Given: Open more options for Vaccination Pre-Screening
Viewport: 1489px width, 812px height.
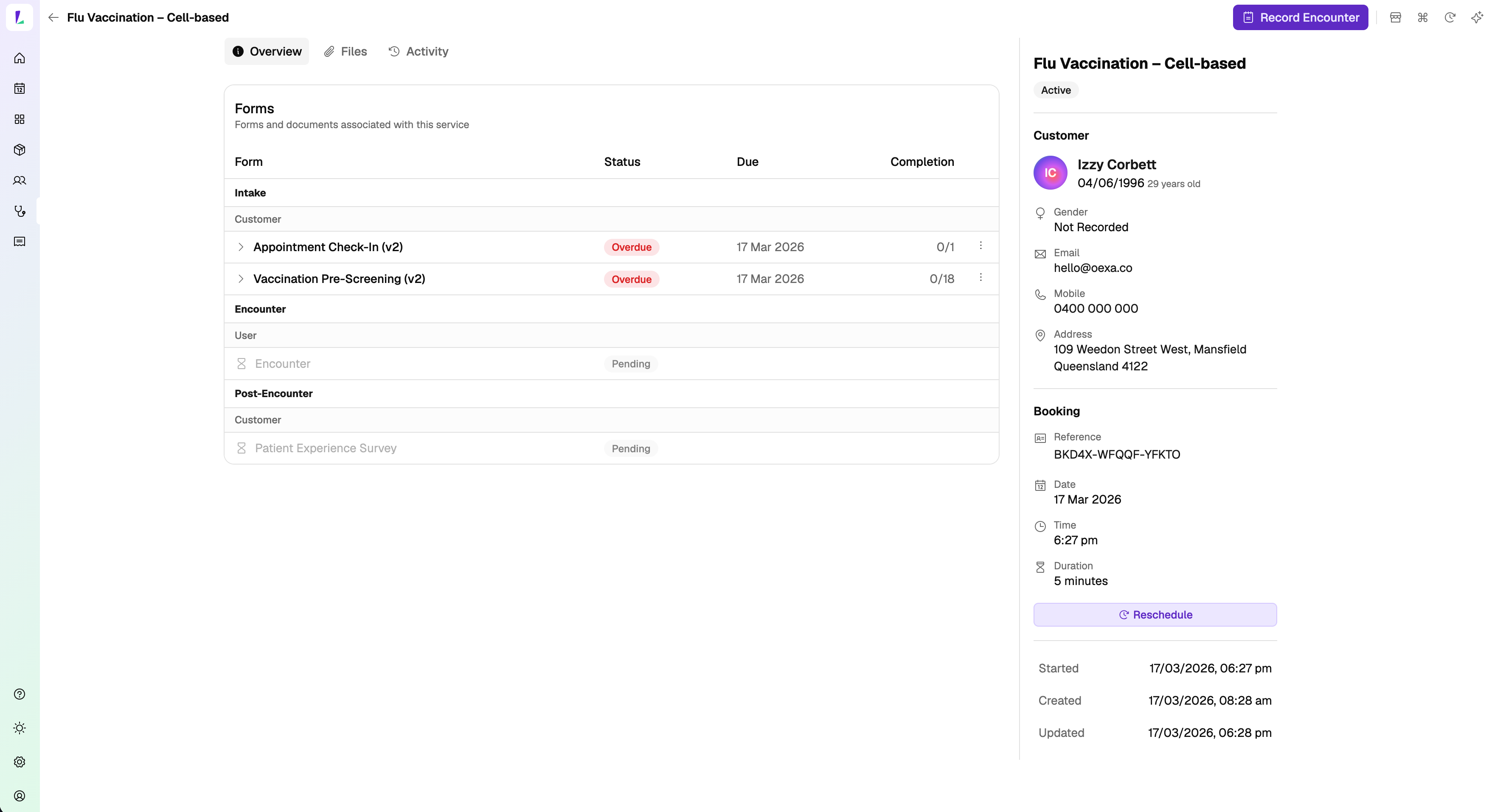Looking at the screenshot, I should (981, 277).
